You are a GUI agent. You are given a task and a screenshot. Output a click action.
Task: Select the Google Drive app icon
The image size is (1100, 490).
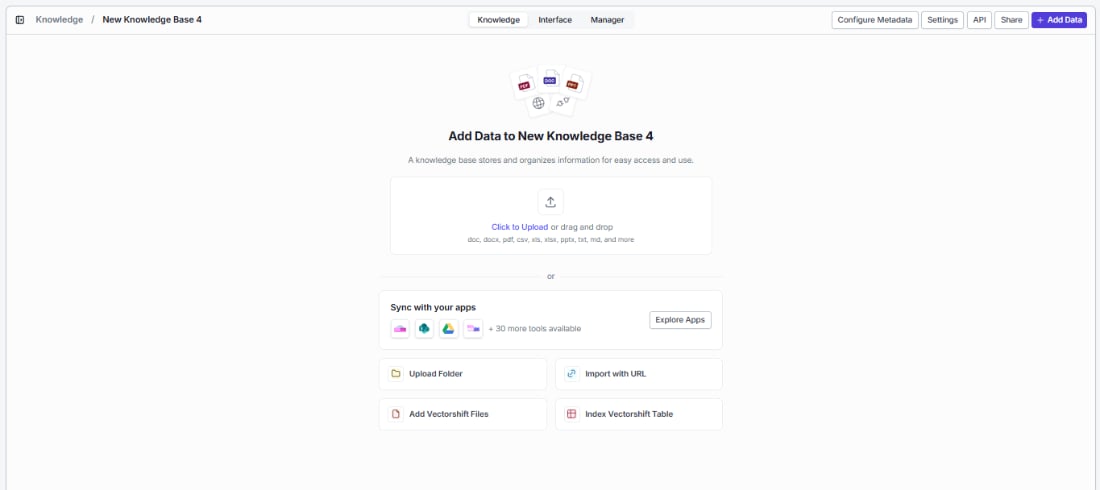pos(449,329)
